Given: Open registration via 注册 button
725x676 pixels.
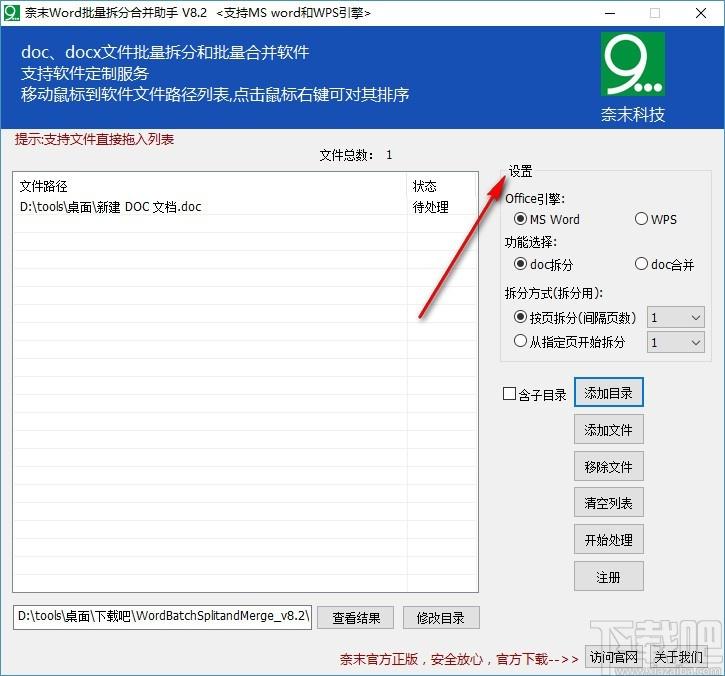Looking at the screenshot, I should (x=608, y=577).
